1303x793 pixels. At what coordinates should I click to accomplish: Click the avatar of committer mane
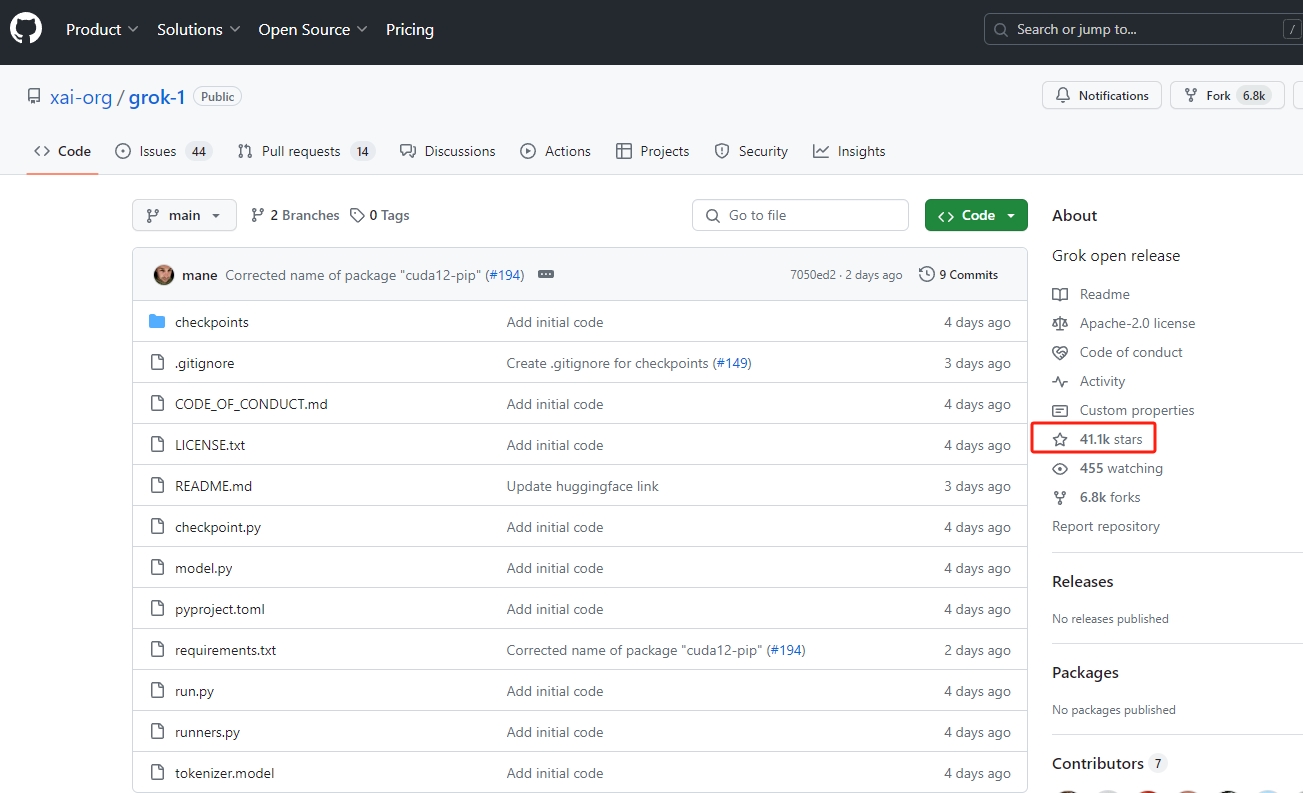coord(164,275)
